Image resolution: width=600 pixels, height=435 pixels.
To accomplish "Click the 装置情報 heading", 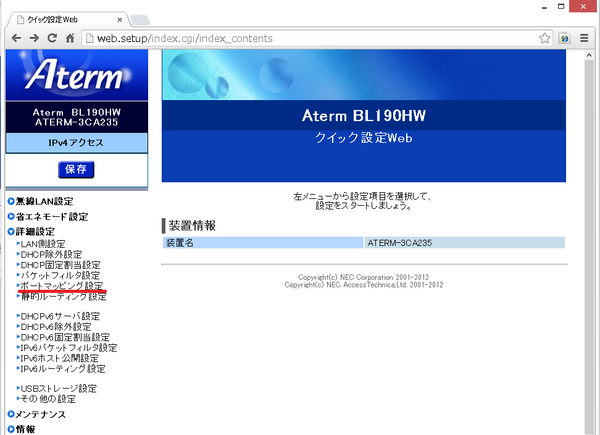I will click(192, 226).
